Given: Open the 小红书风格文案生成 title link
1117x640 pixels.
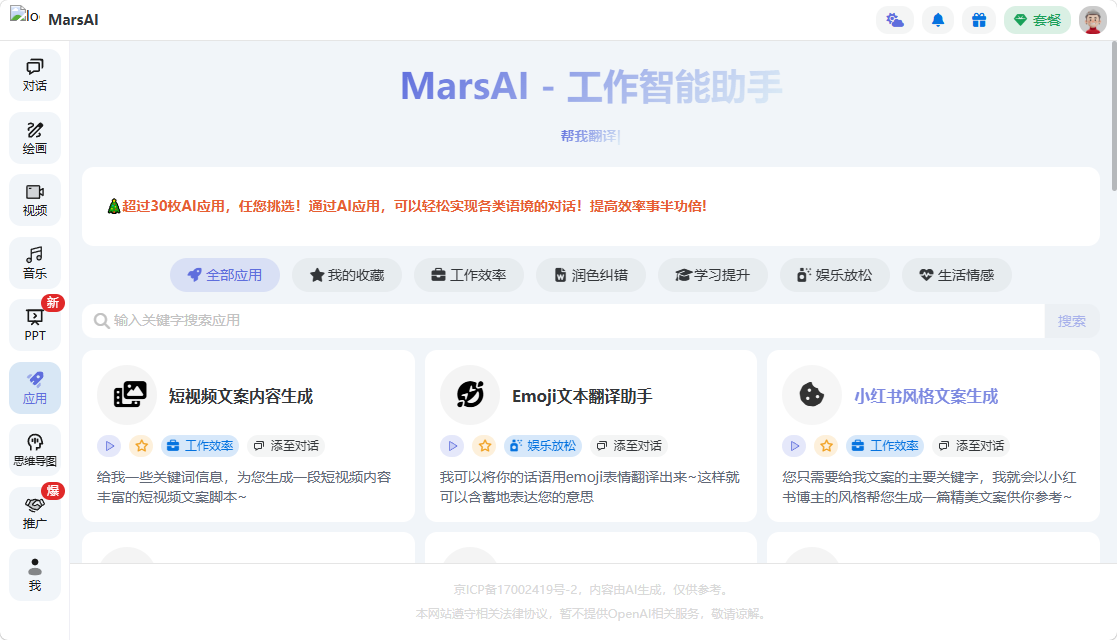Looking at the screenshot, I should 926,396.
